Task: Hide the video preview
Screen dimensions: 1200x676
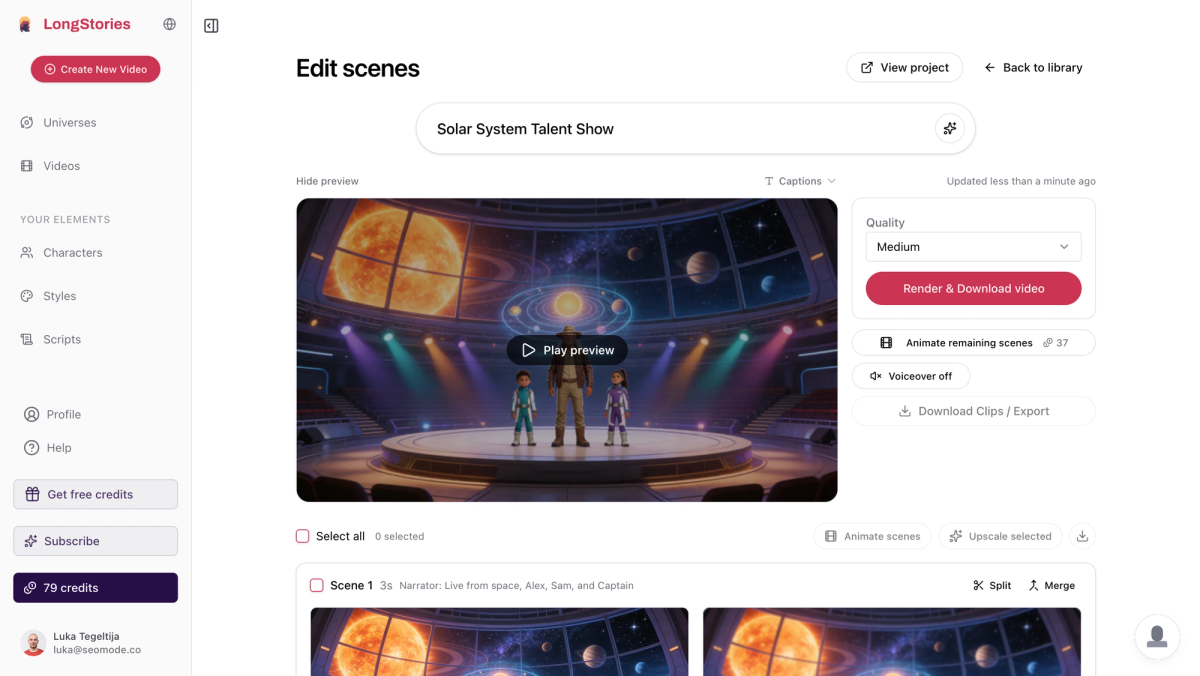Action: 327,181
